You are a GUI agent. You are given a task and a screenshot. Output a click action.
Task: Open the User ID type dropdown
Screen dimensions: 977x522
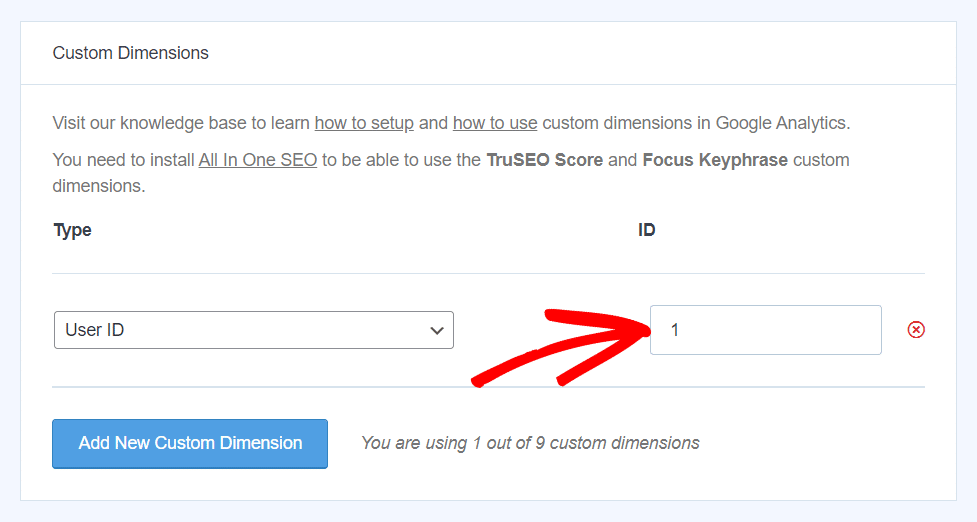(x=254, y=330)
